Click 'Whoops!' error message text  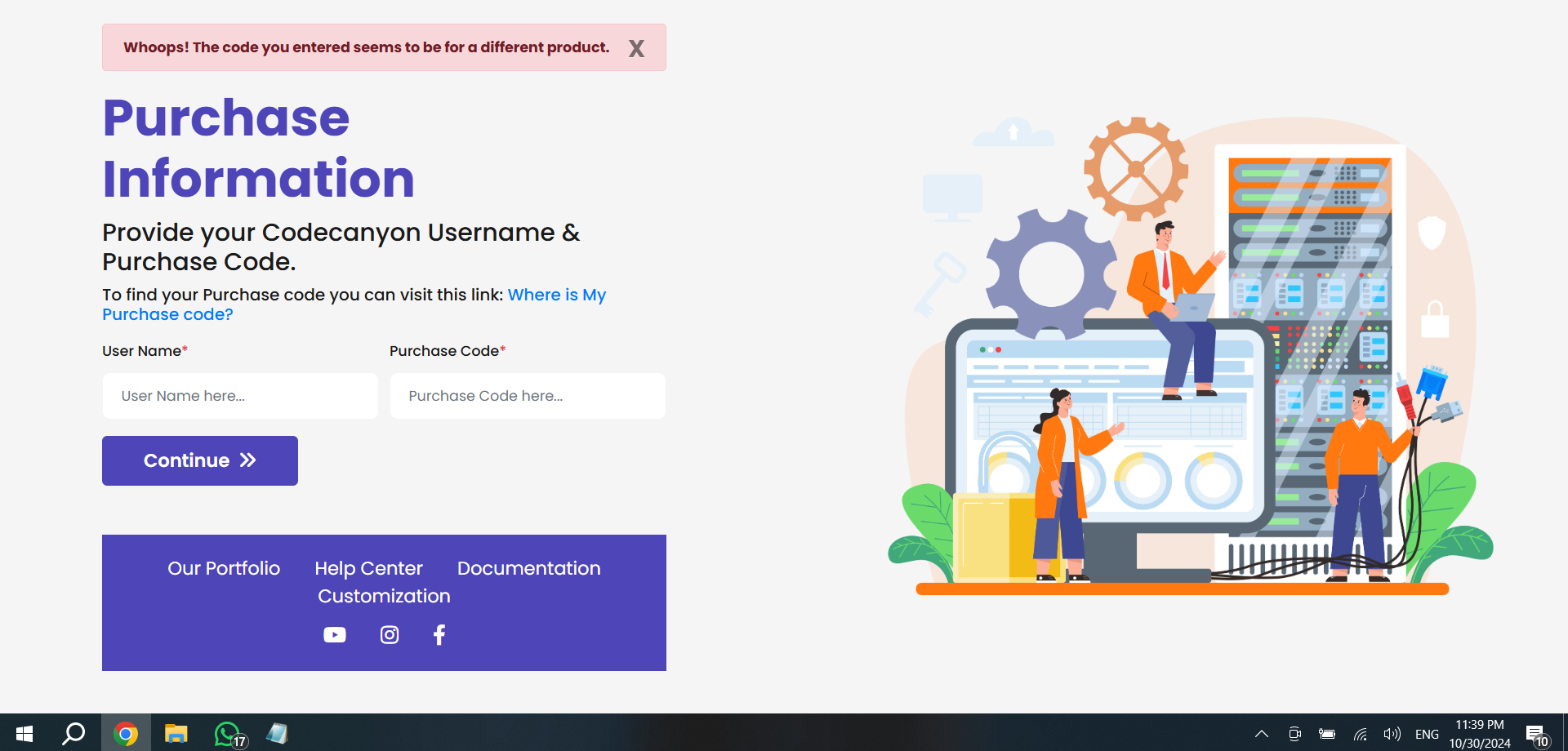point(367,47)
